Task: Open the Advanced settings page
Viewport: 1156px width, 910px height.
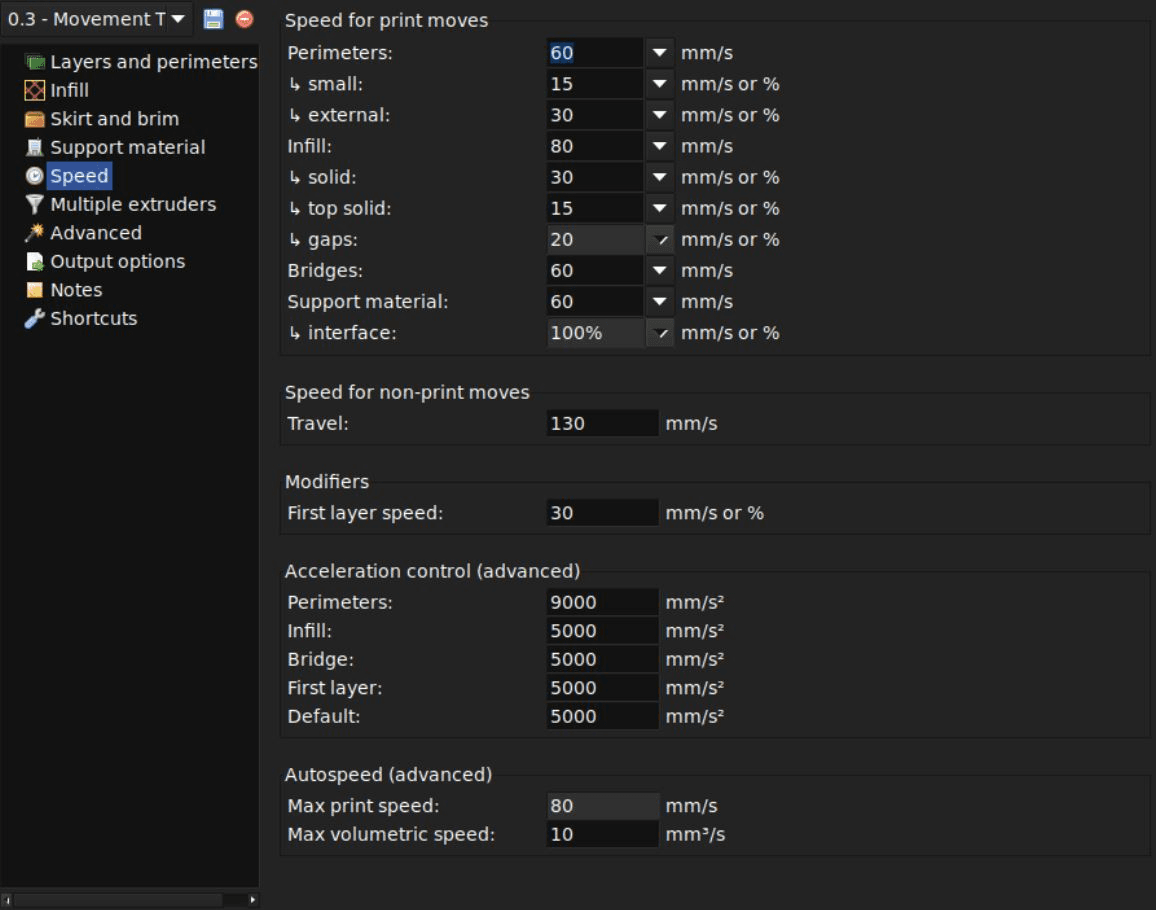Action: coord(96,233)
